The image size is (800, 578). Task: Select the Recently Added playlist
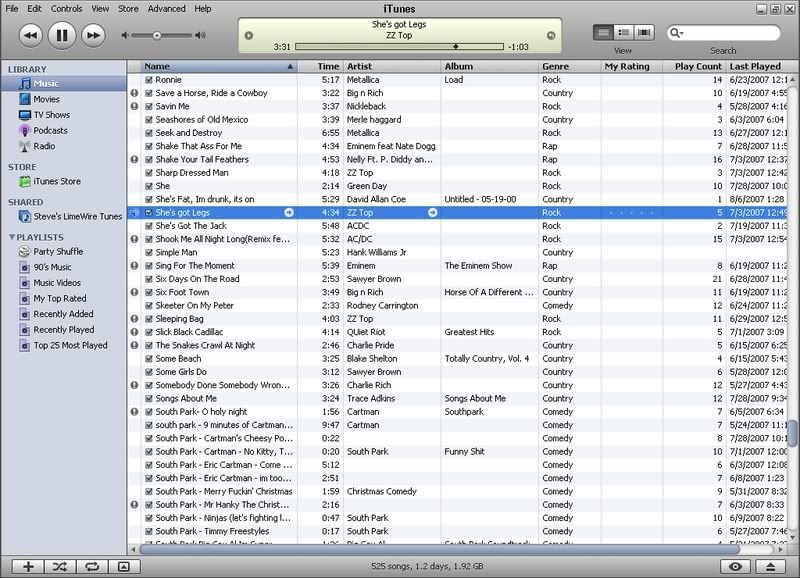[x=64, y=314]
